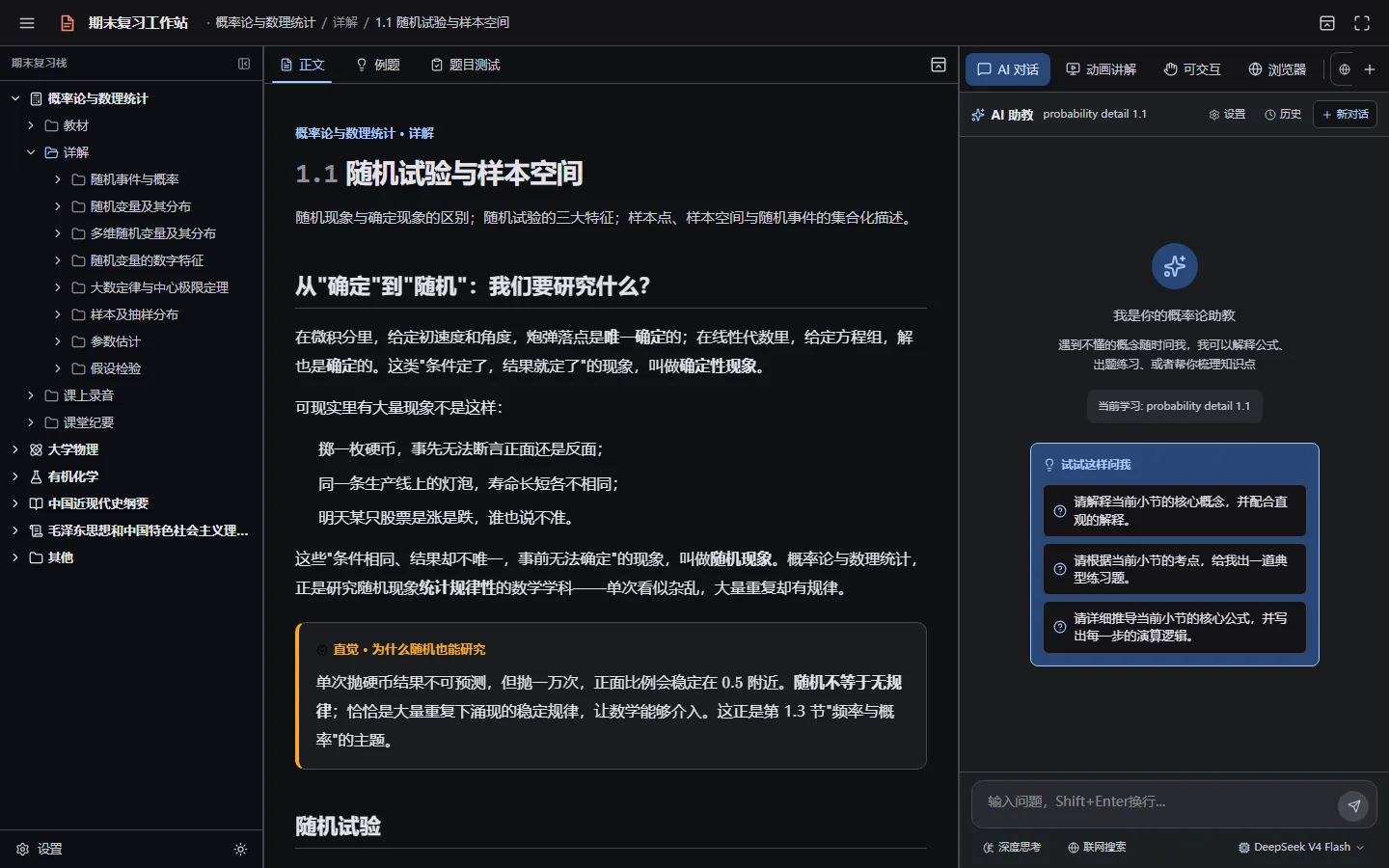Click the AI 助教 sparkle header icon
1389x868 pixels.
click(978, 115)
